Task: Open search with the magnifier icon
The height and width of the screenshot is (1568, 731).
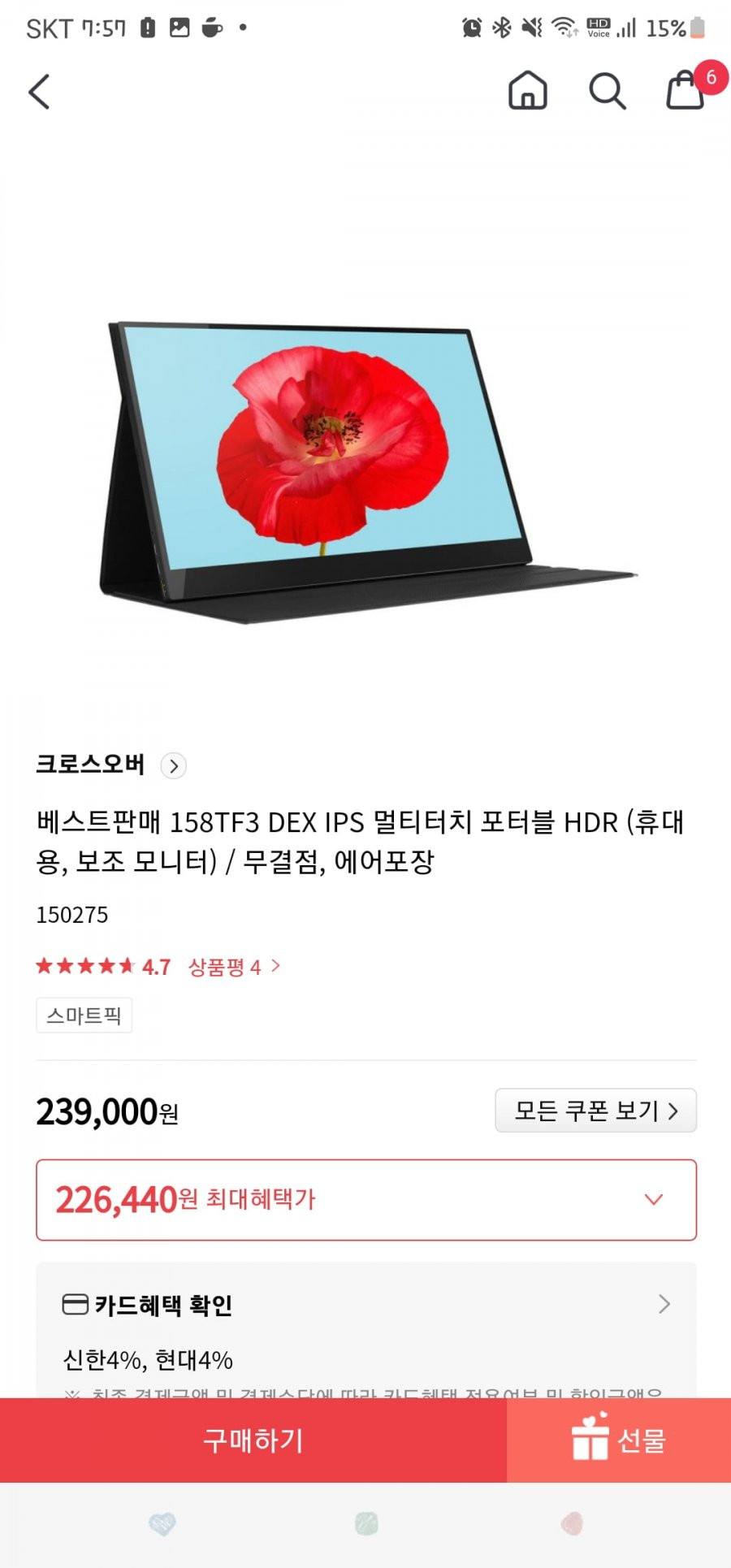Action: (607, 90)
